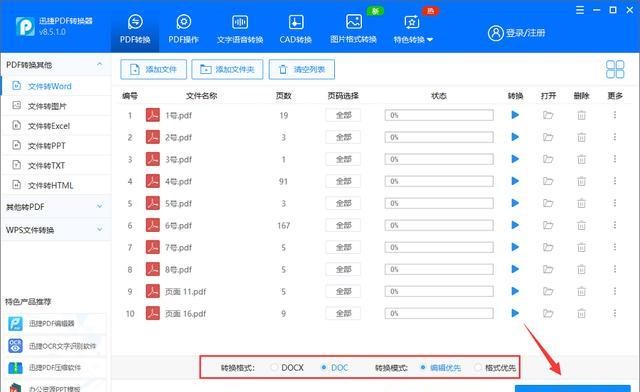Click 页数 column header
This screenshot has width=640, height=392.
pyautogui.click(x=283, y=96)
